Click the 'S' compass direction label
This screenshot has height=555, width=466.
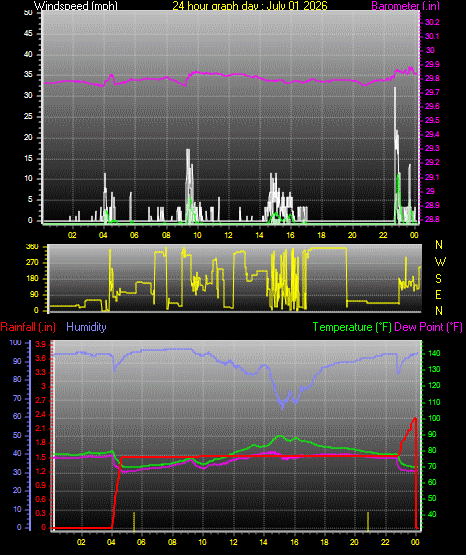click(x=438, y=279)
